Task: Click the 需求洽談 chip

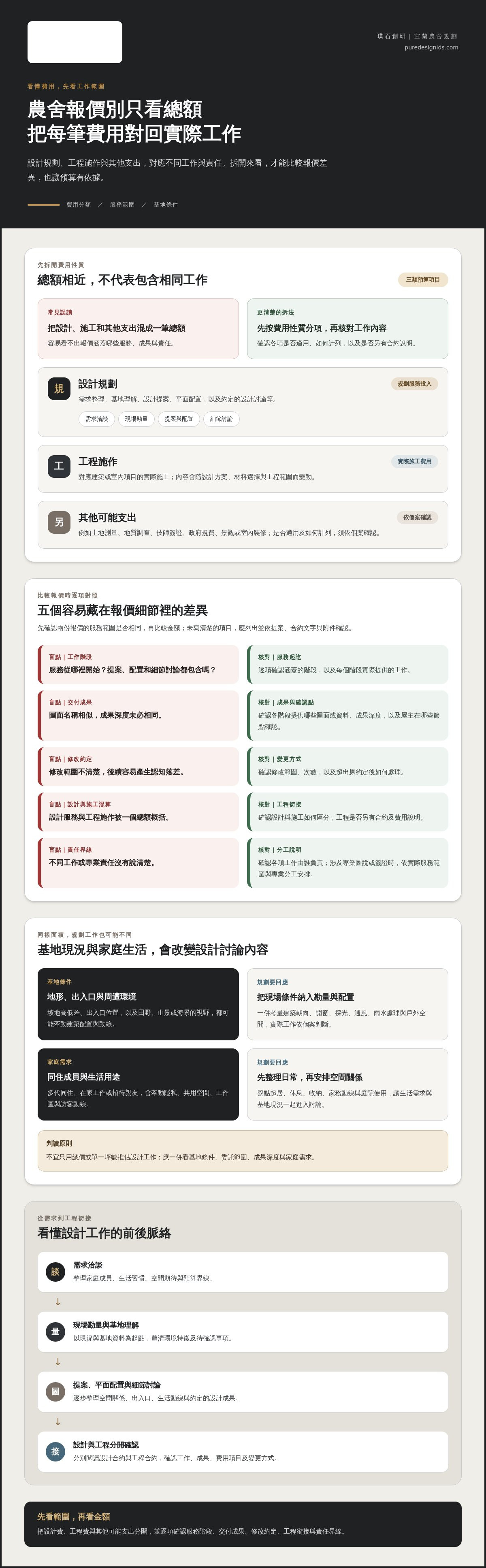Action: [x=97, y=419]
